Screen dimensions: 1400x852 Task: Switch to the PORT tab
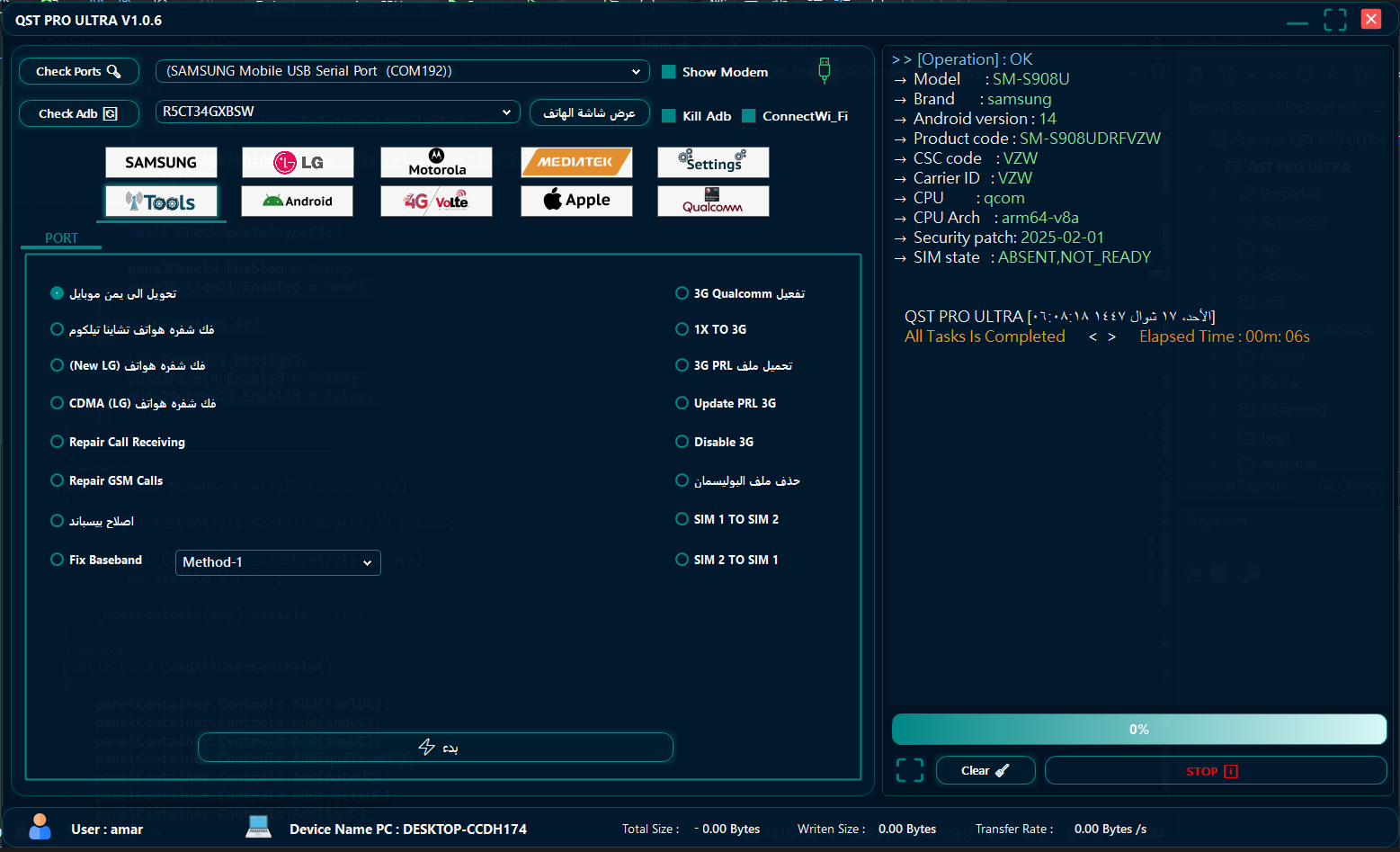click(61, 238)
